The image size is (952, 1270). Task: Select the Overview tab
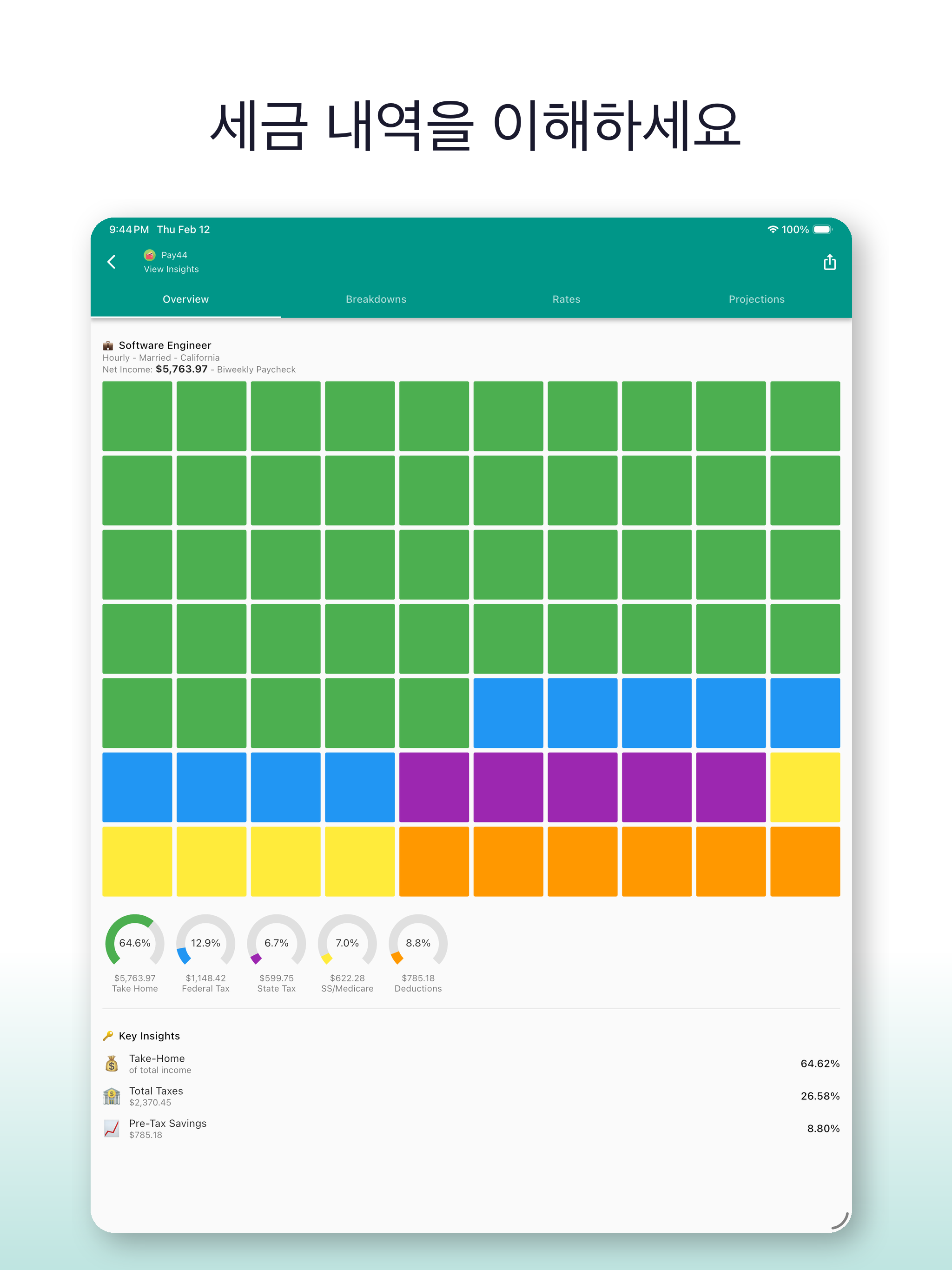click(x=185, y=299)
